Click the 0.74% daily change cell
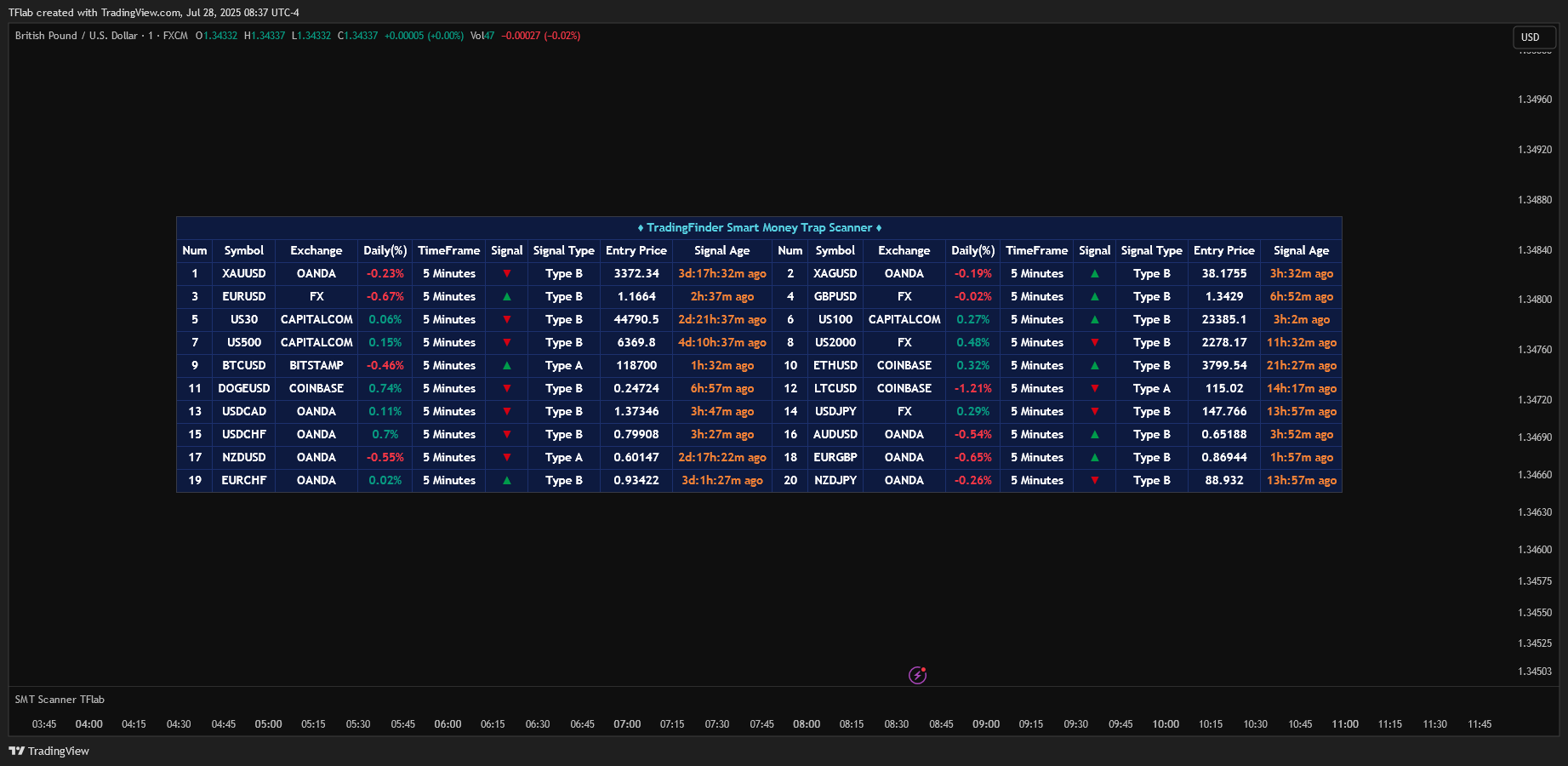The height and width of the screenshot is (766, 1568). coord(385,388)
